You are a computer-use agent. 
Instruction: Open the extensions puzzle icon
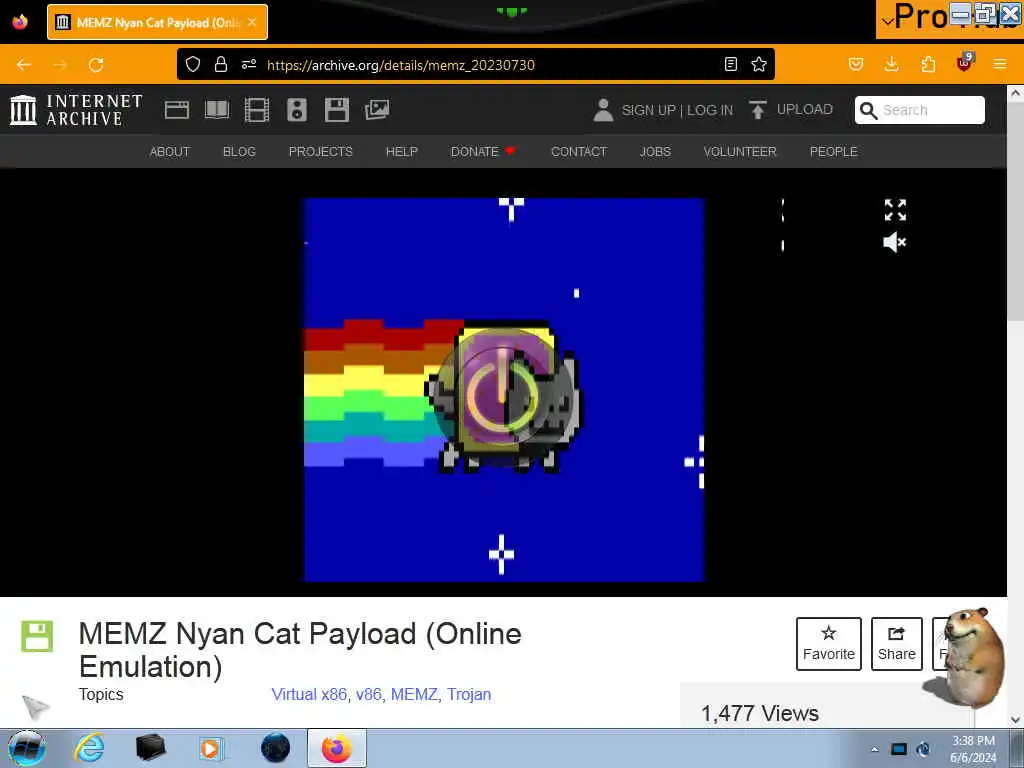tap(928, 64)
